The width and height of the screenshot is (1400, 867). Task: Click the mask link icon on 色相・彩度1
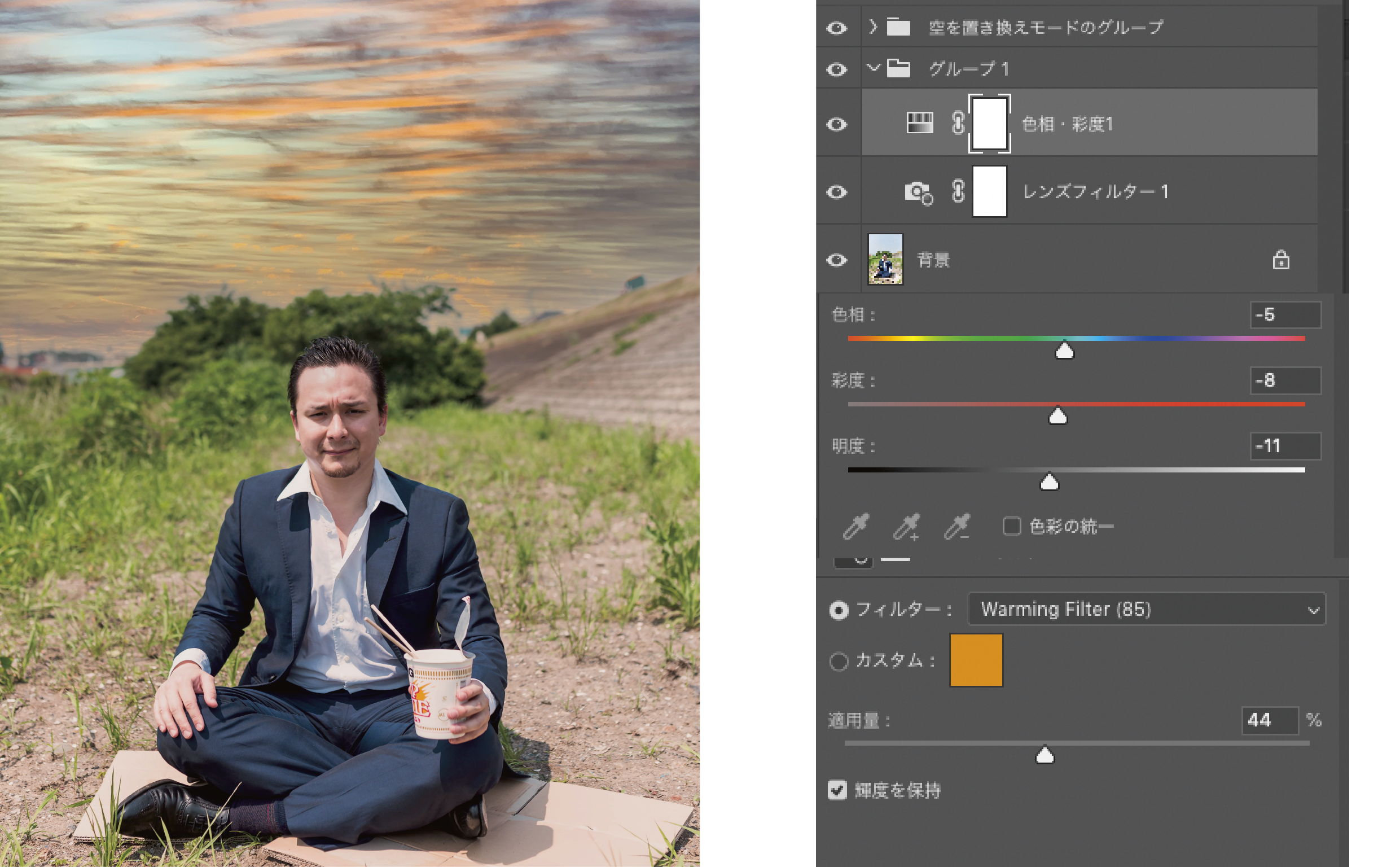point(958,123)
